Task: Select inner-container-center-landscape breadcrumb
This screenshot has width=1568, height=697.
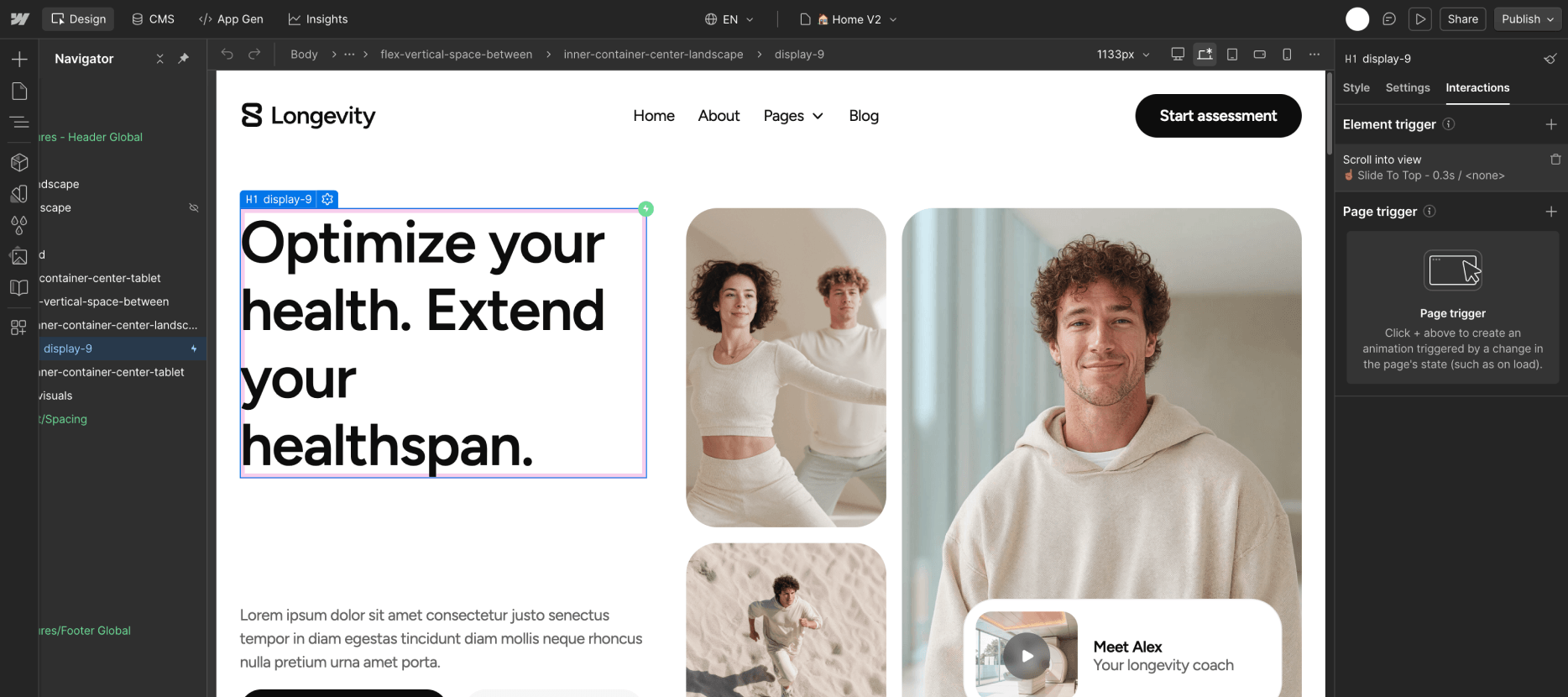Action: coord(653,54)
